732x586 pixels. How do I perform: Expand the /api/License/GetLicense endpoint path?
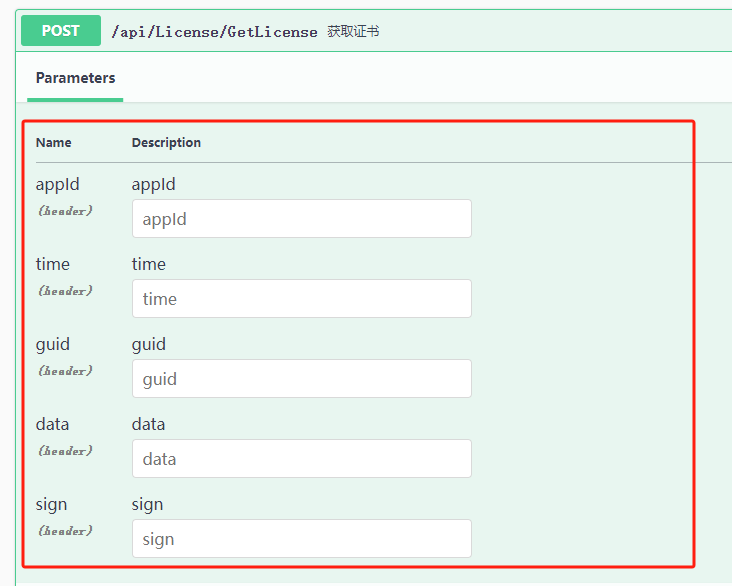tap(214, 32)
